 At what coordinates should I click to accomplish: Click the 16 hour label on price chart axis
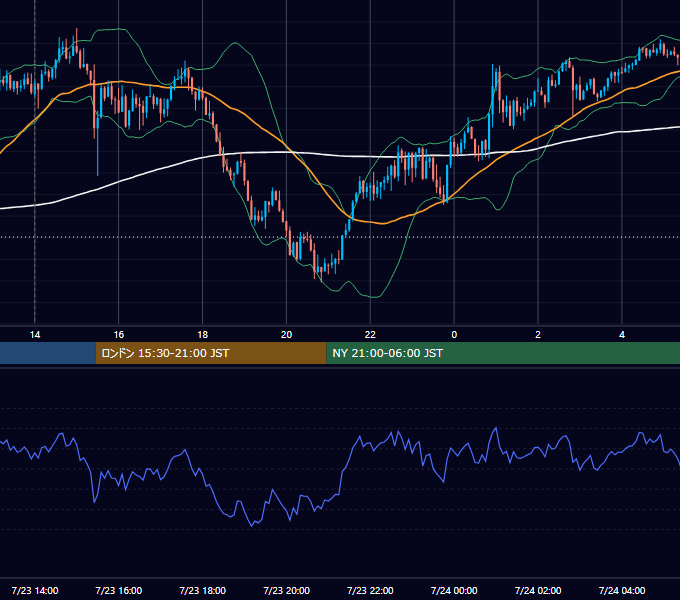click(x=118, y=335)
